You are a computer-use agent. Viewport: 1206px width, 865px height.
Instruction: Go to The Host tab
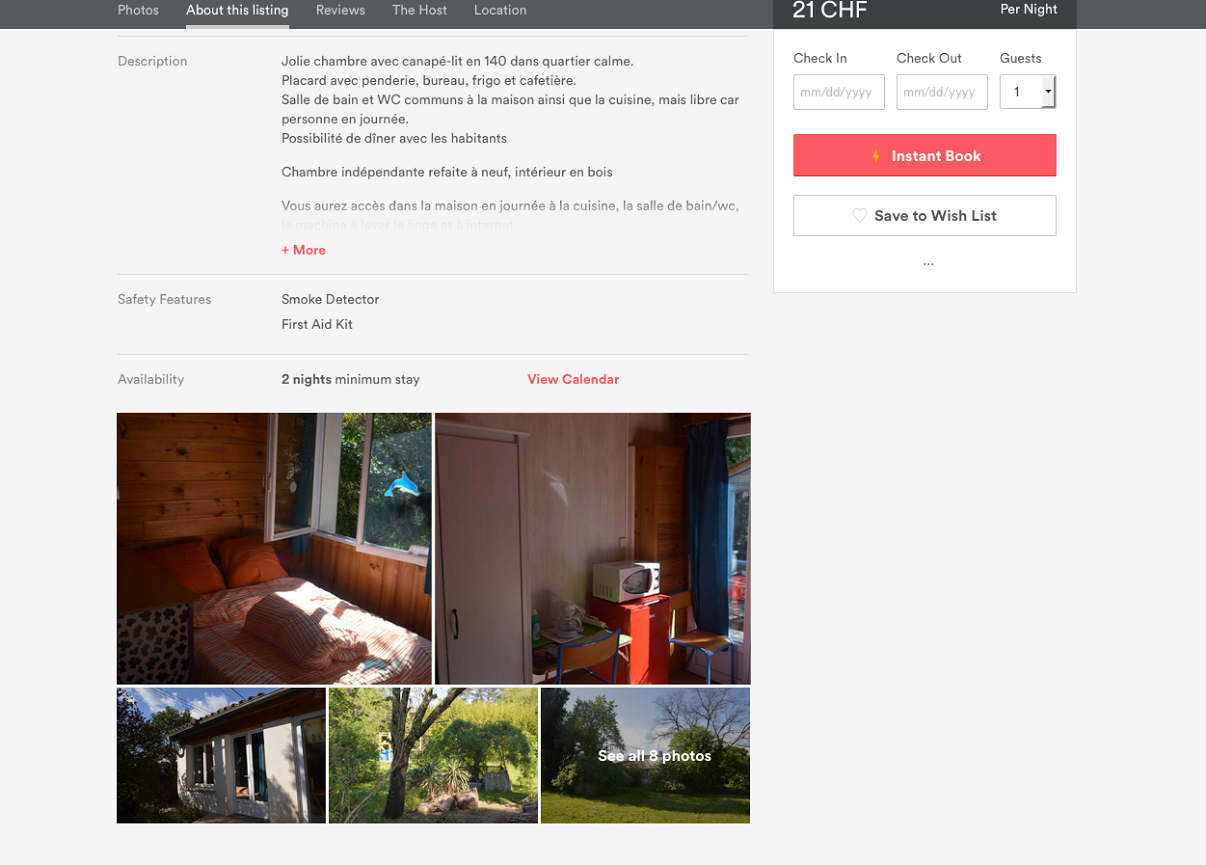coord(419,10)
